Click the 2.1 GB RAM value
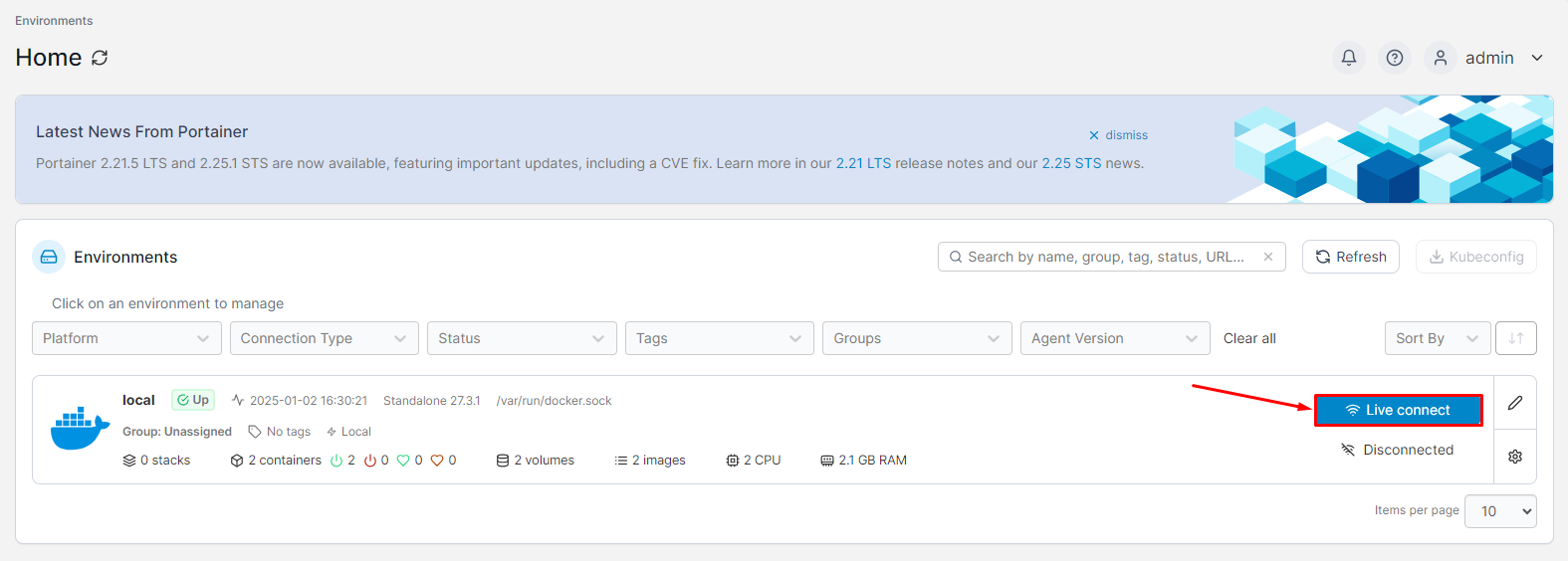1568x561 pixels. (863, 461)
